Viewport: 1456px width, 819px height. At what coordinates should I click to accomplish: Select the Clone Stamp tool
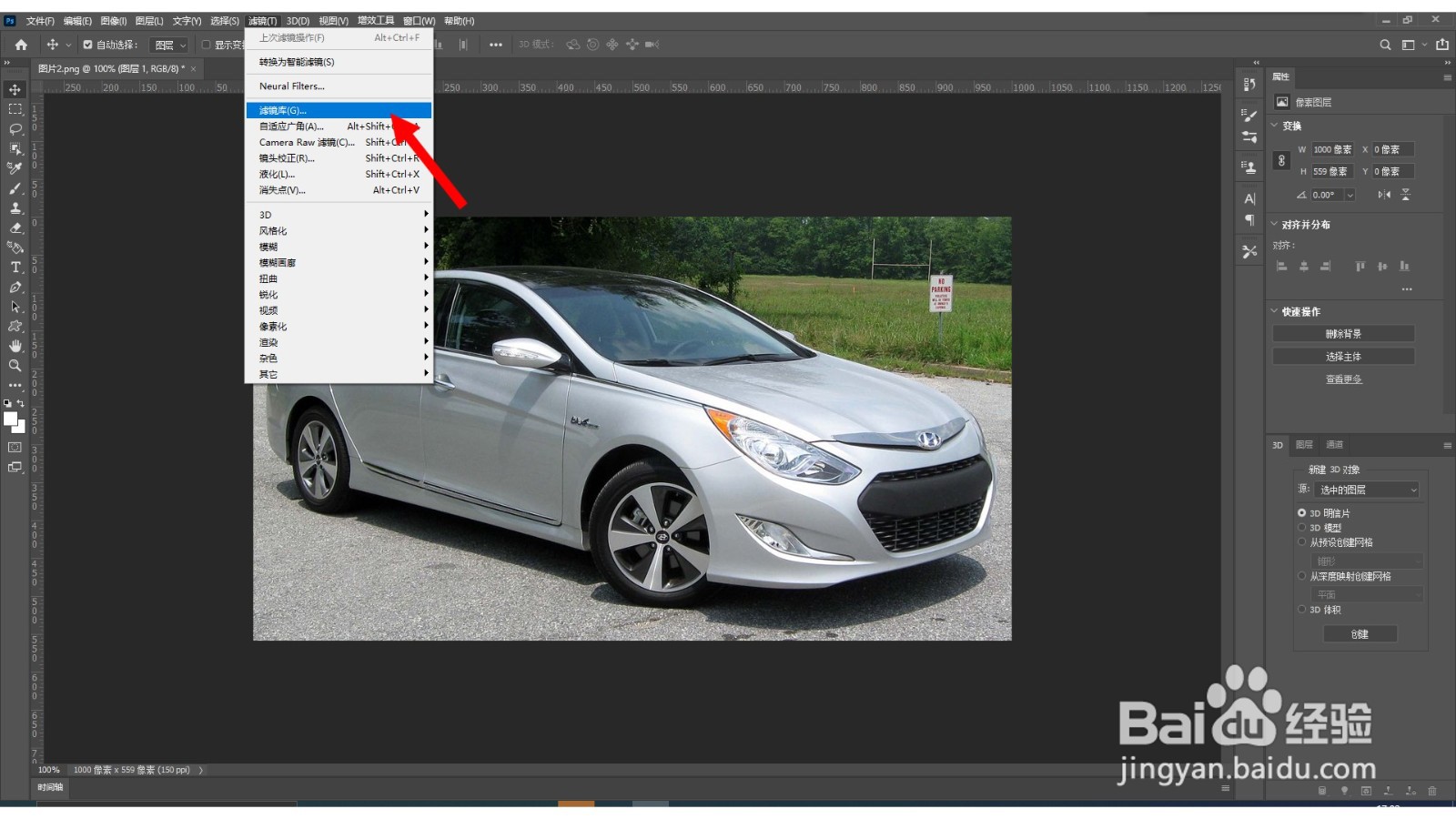[x=15, y=208]
